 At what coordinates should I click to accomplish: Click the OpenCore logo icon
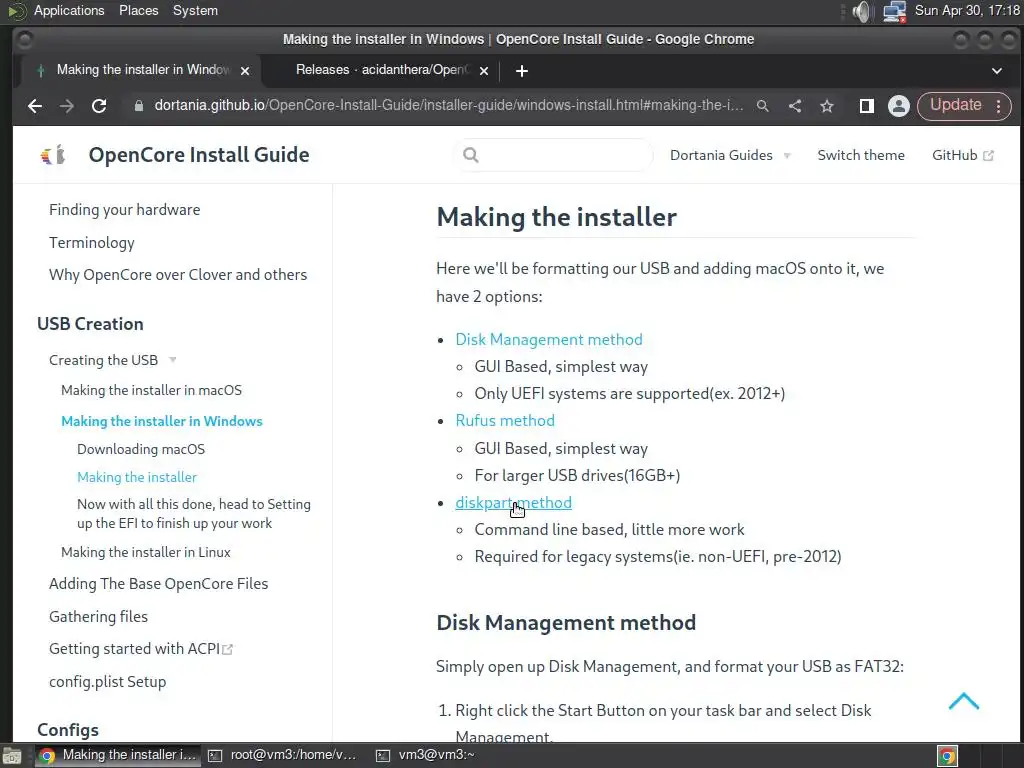53,155
